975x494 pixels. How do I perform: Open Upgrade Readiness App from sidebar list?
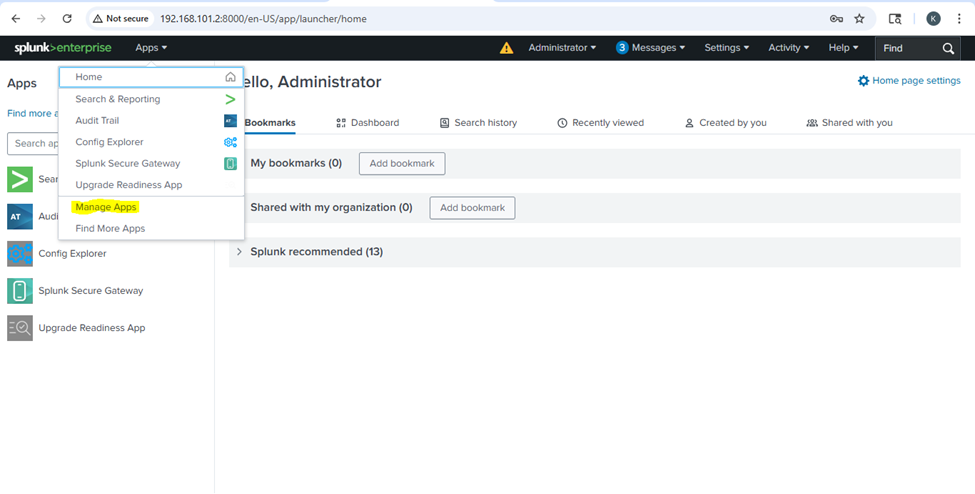coord(92,328)
